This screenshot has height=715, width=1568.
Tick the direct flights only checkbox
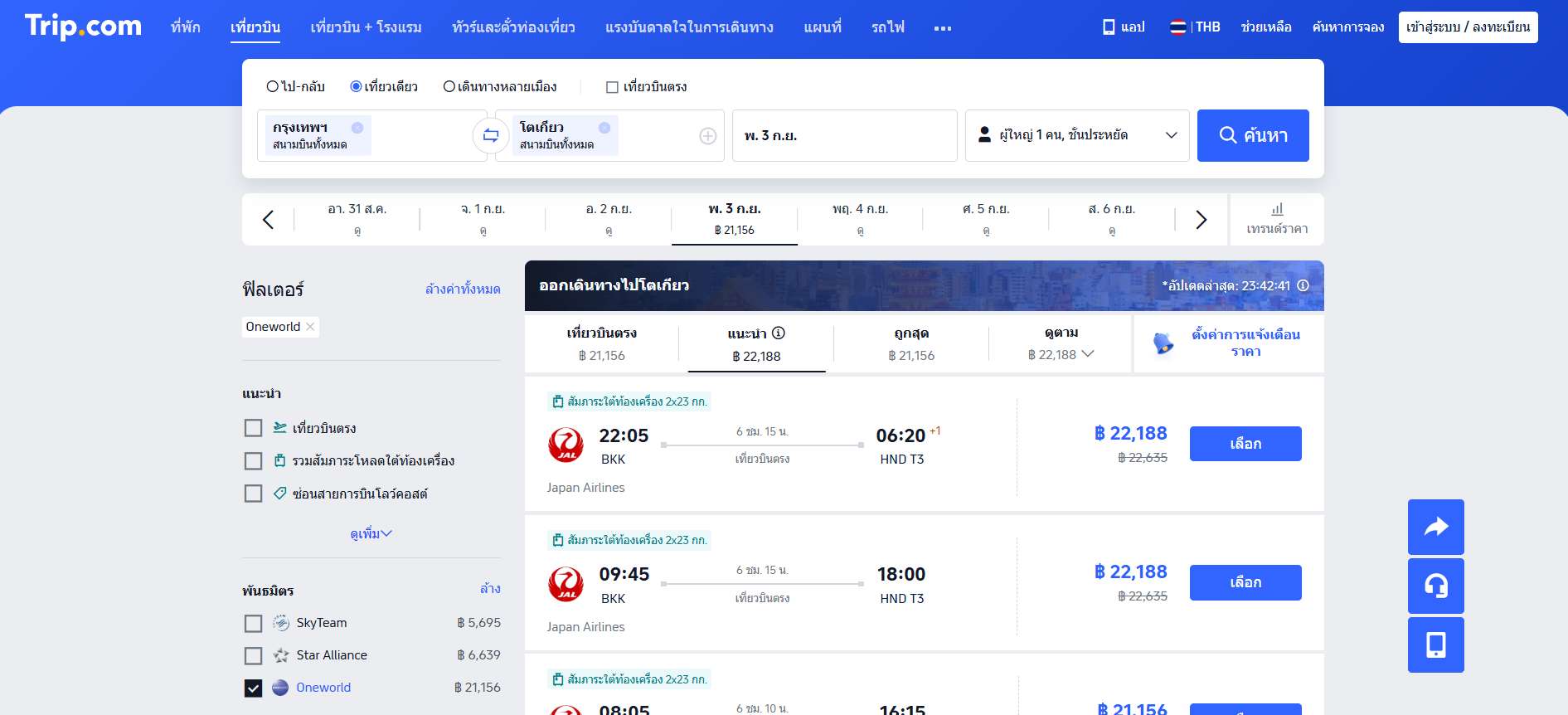[x=612, y=87]
